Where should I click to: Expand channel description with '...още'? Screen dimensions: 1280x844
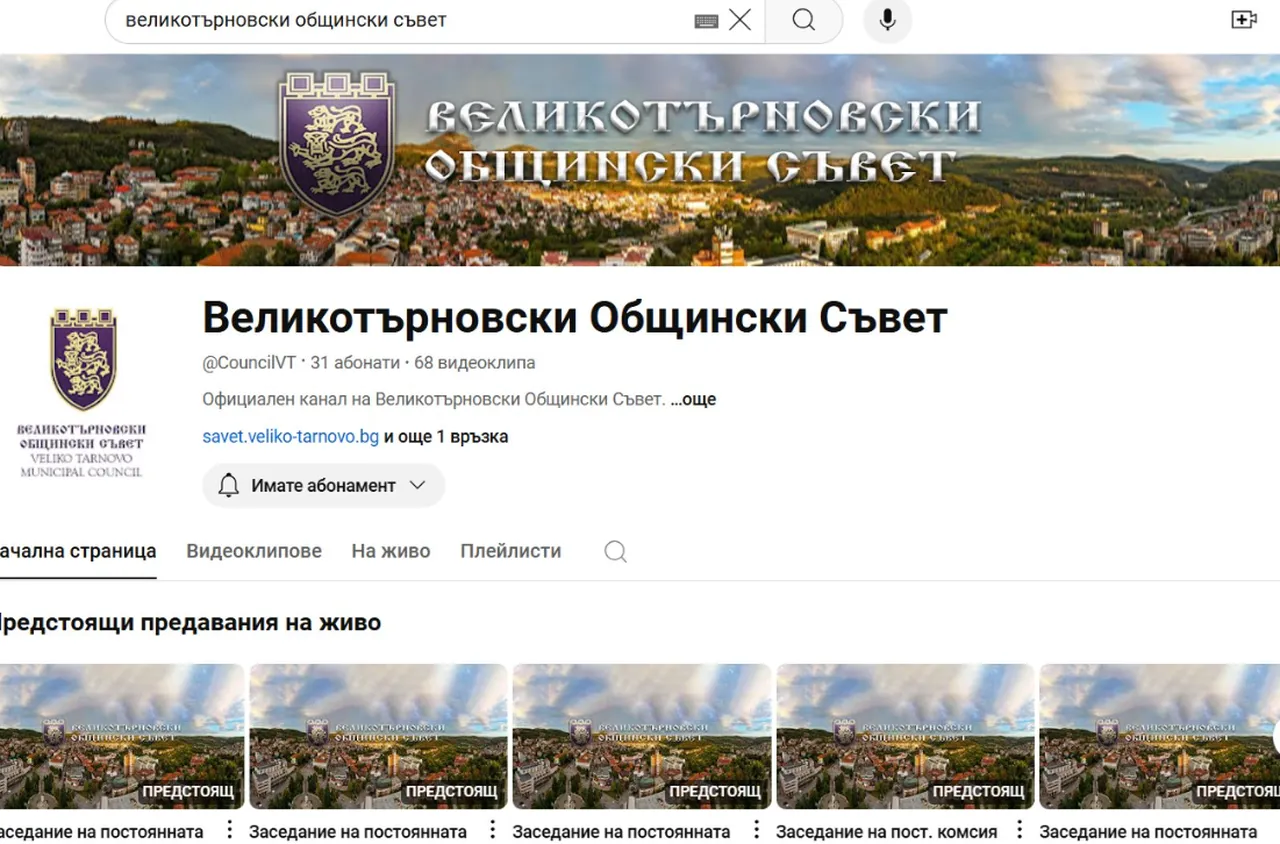coord(693,399)
